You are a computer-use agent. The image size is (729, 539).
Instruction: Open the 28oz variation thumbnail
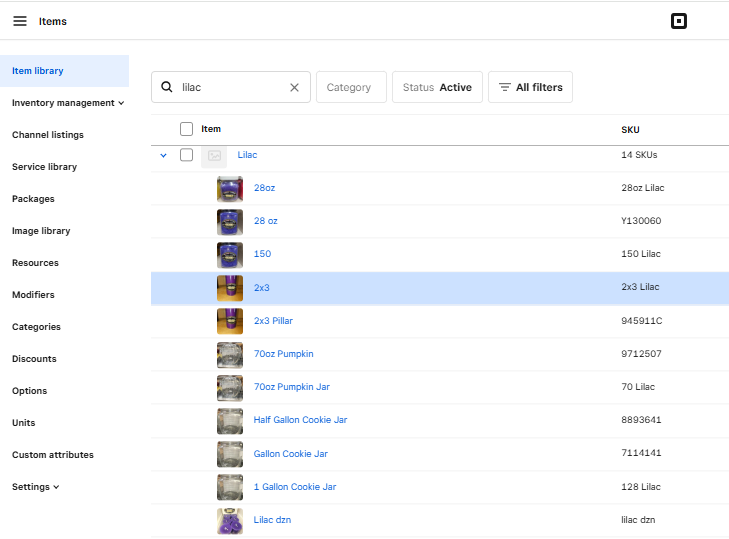point(230,188)
